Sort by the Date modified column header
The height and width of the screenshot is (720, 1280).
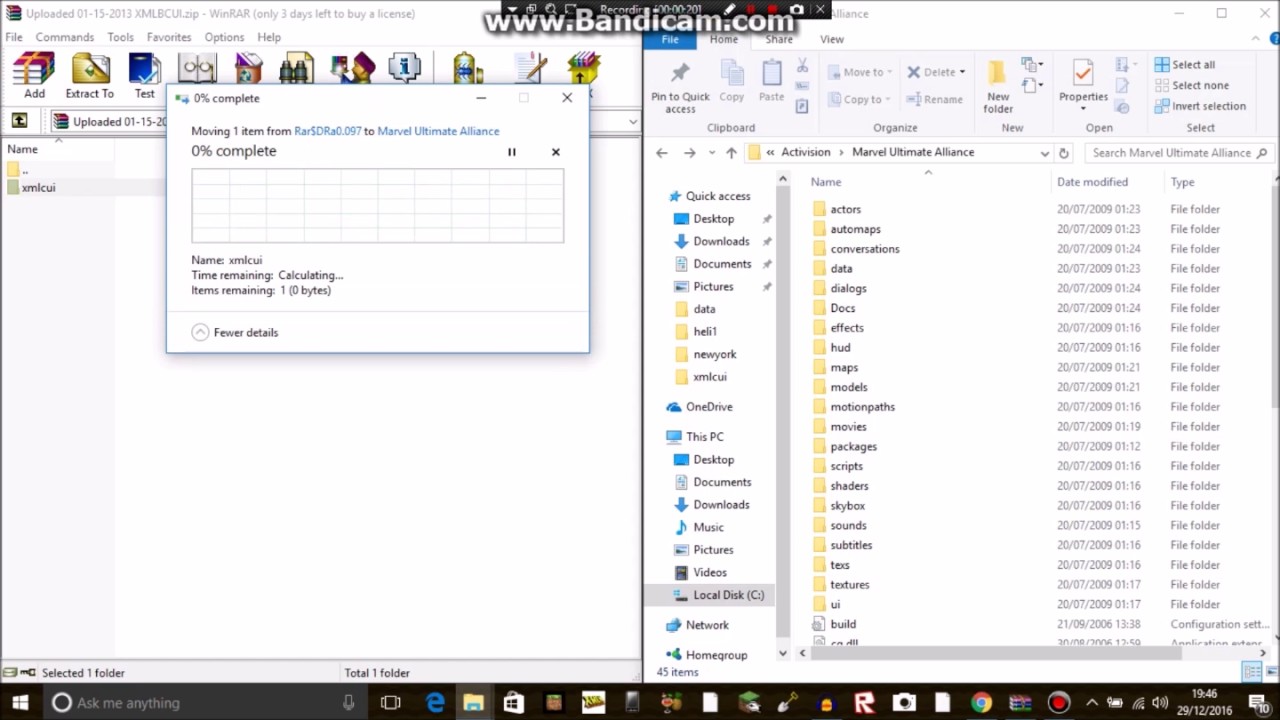(x=1092, y=182)
